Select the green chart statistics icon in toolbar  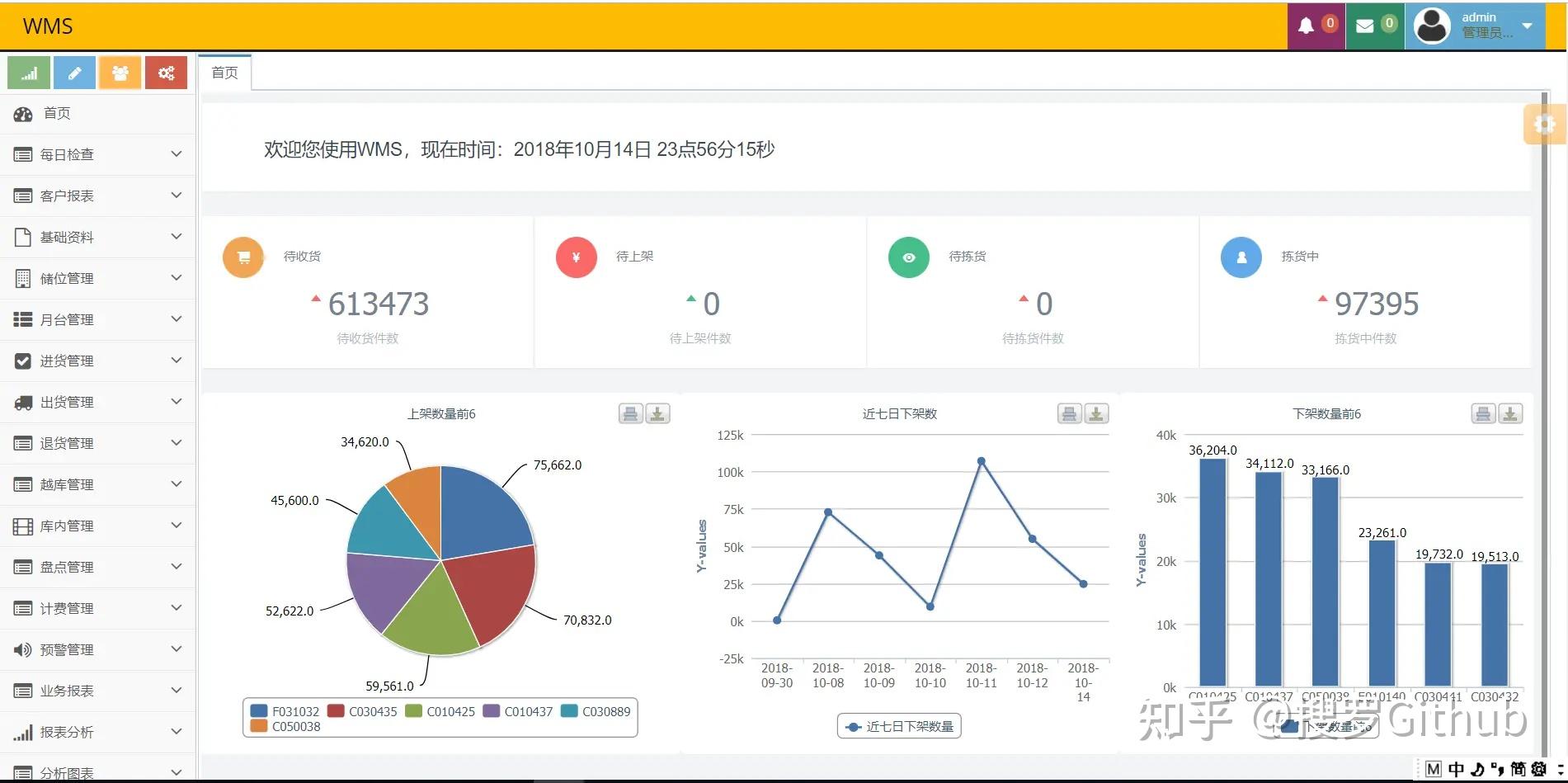click(28, 73)
